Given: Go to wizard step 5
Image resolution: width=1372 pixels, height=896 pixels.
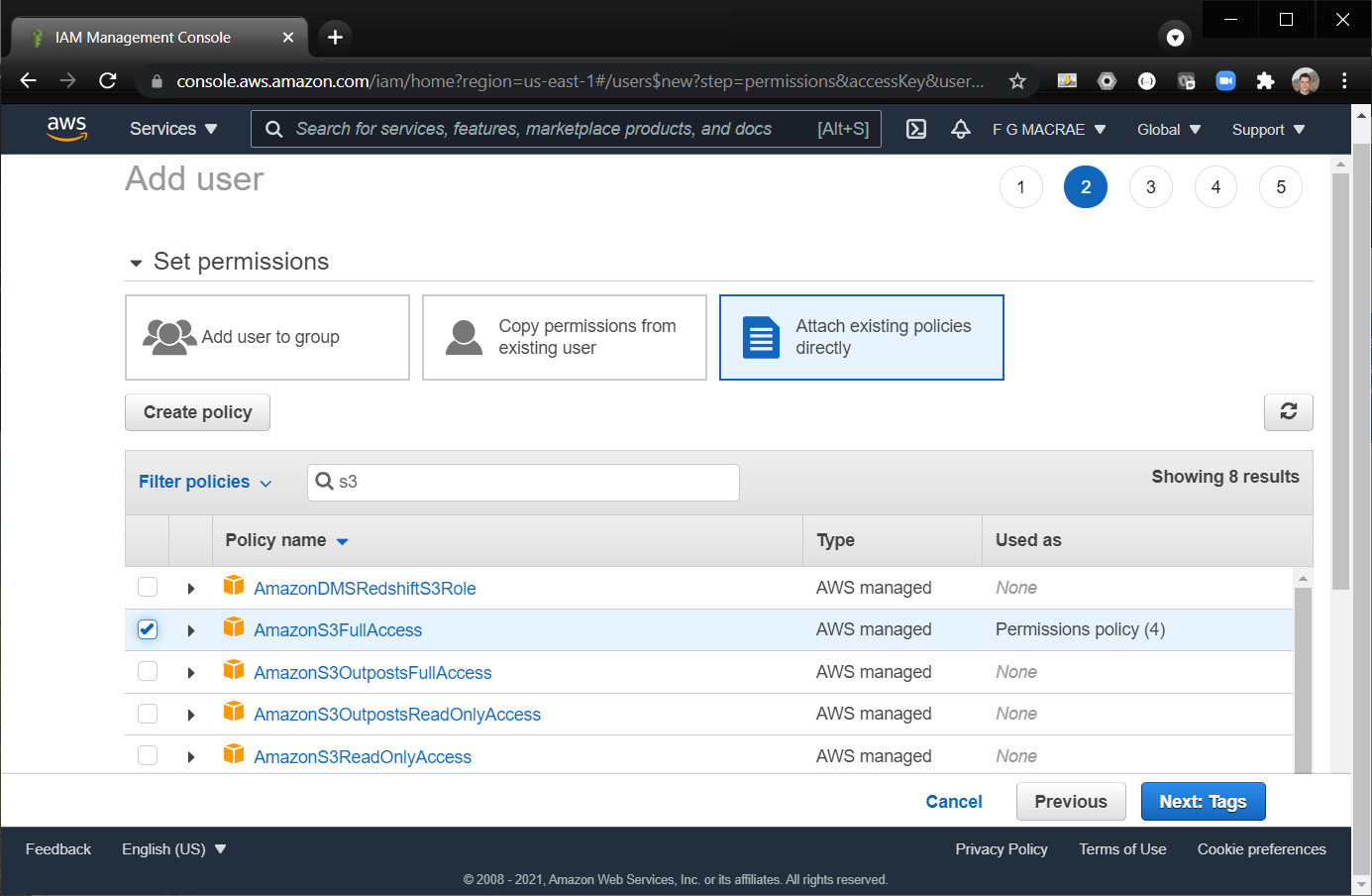Looking at the screenshot, I should tap(1281, 187).
